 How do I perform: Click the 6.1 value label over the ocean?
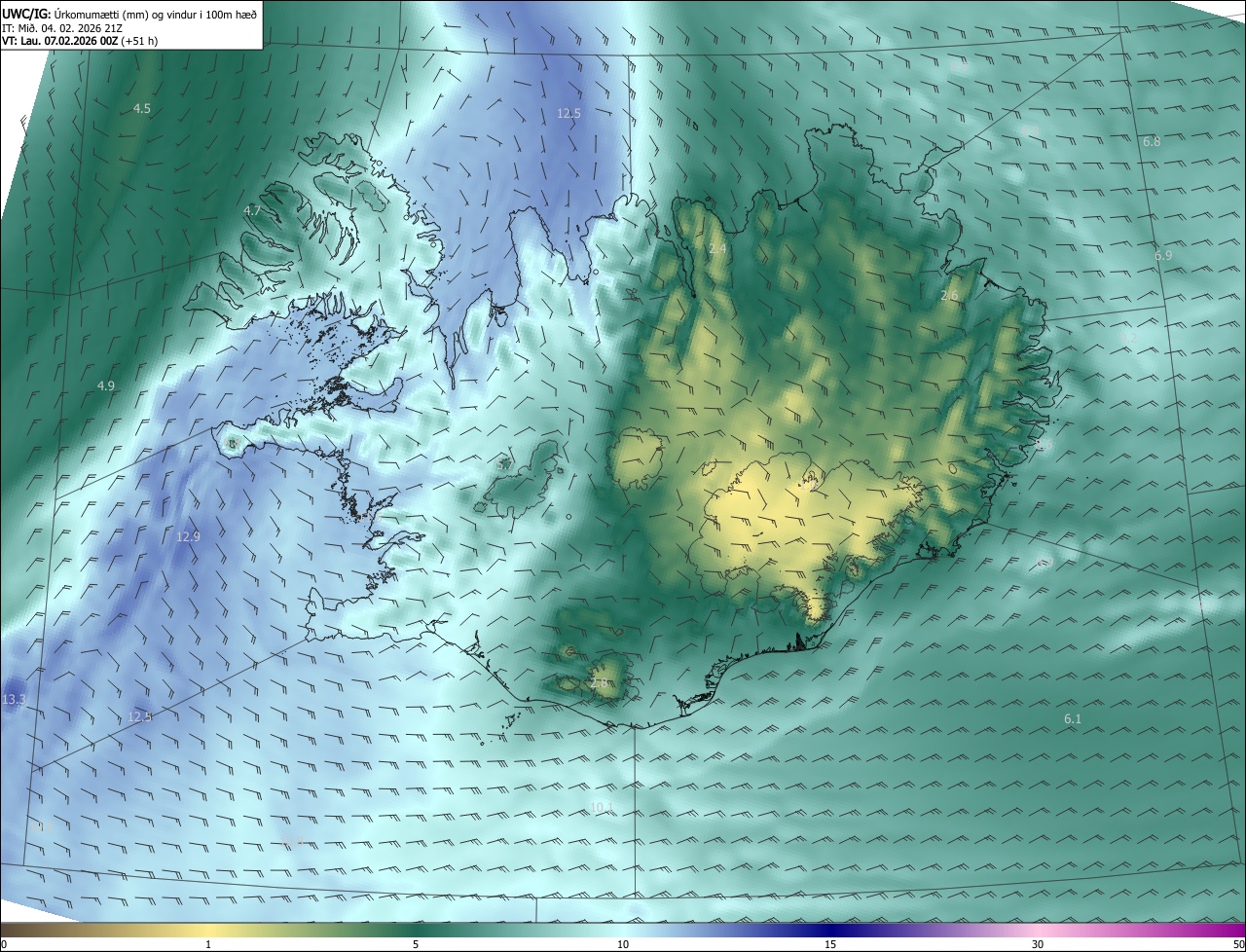click(x=1073, y=718)
